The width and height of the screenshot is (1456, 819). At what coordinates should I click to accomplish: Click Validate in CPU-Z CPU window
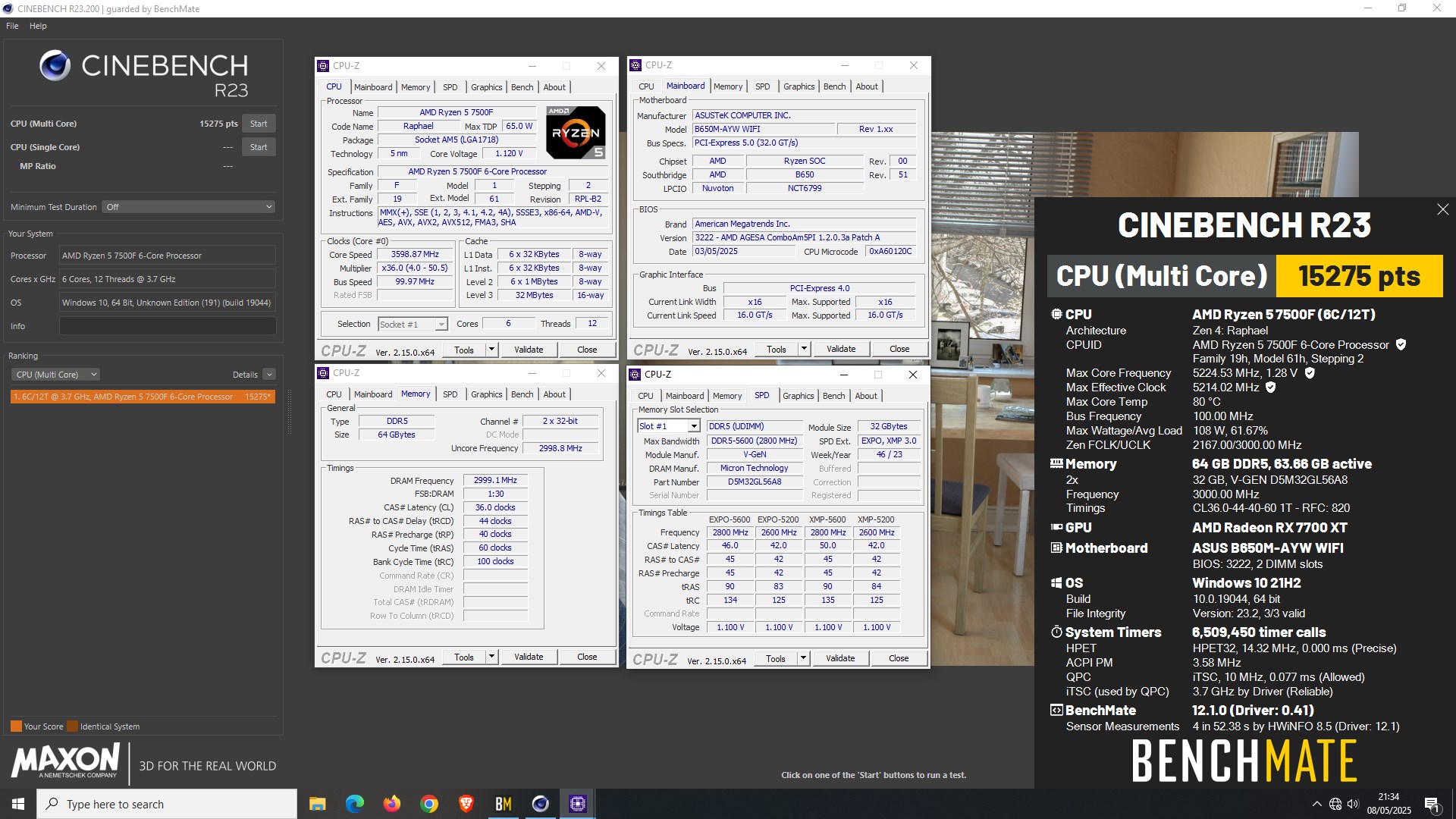529,350
